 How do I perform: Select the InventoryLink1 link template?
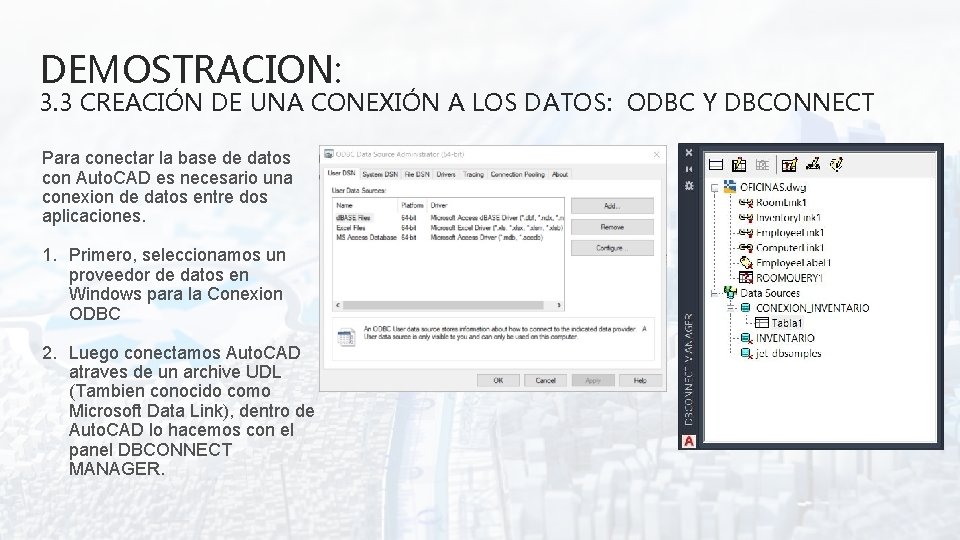779,217
